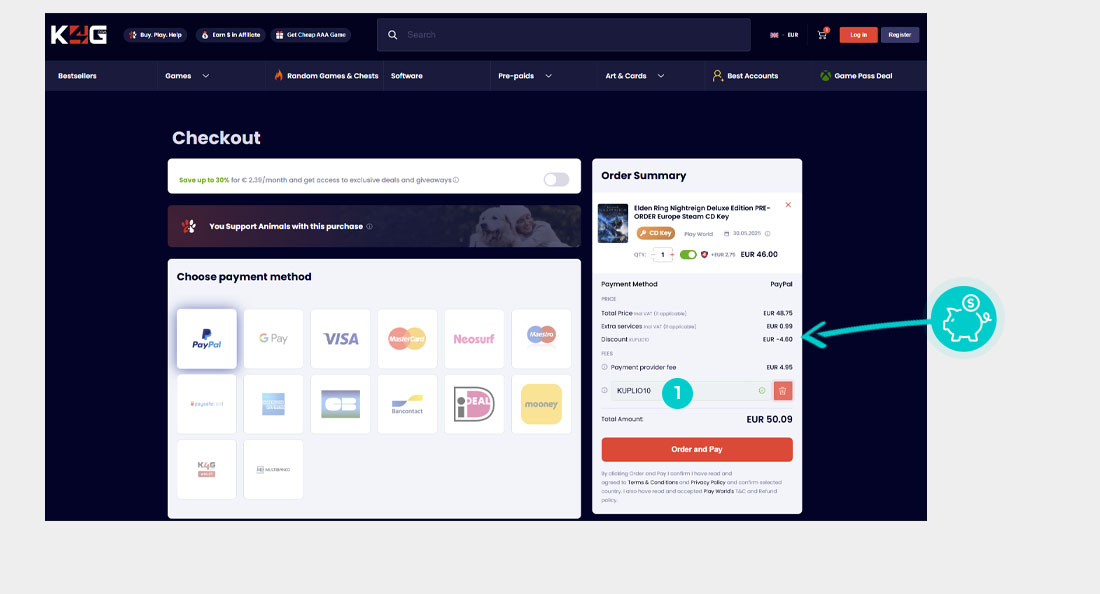Pick the paysafecard payment tile

click(206, 404)
